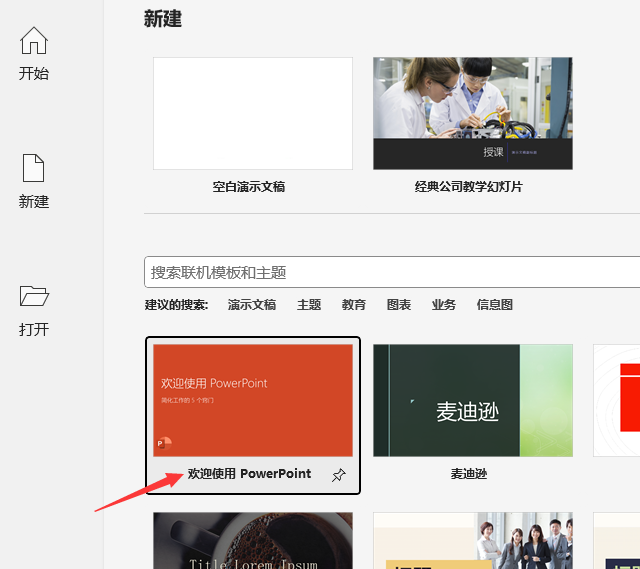Search suggested term 演示文稿
Screen dimensions: 640x569
252,305
